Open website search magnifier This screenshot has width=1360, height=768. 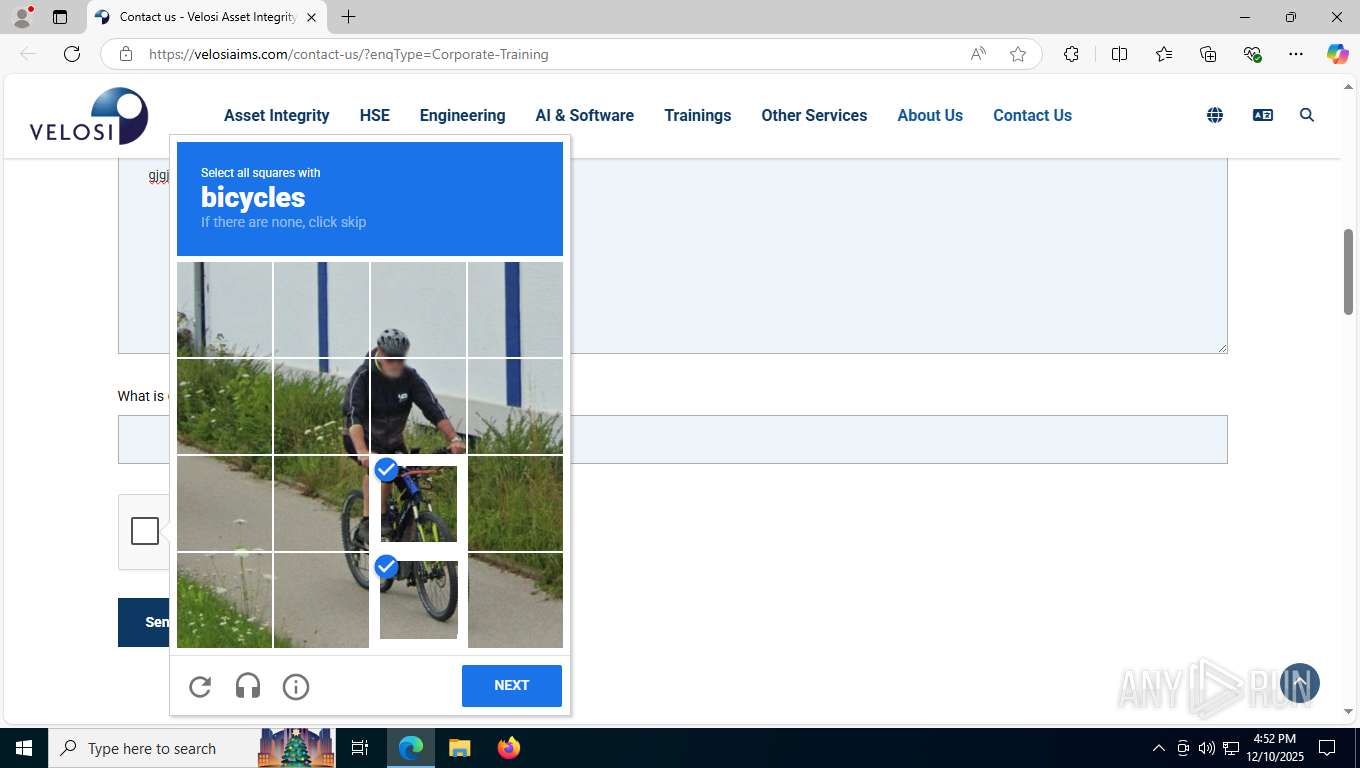point(1307,115)
